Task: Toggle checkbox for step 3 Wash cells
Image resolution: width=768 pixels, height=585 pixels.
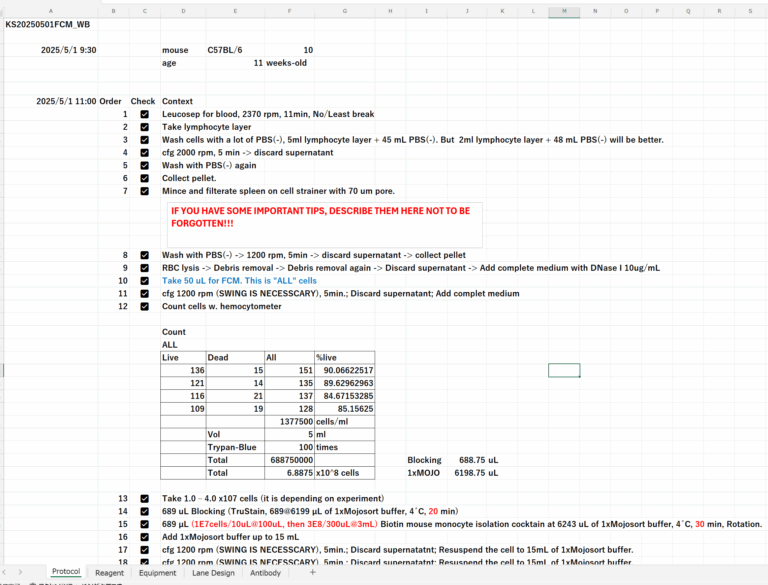Action: [144, 140]
